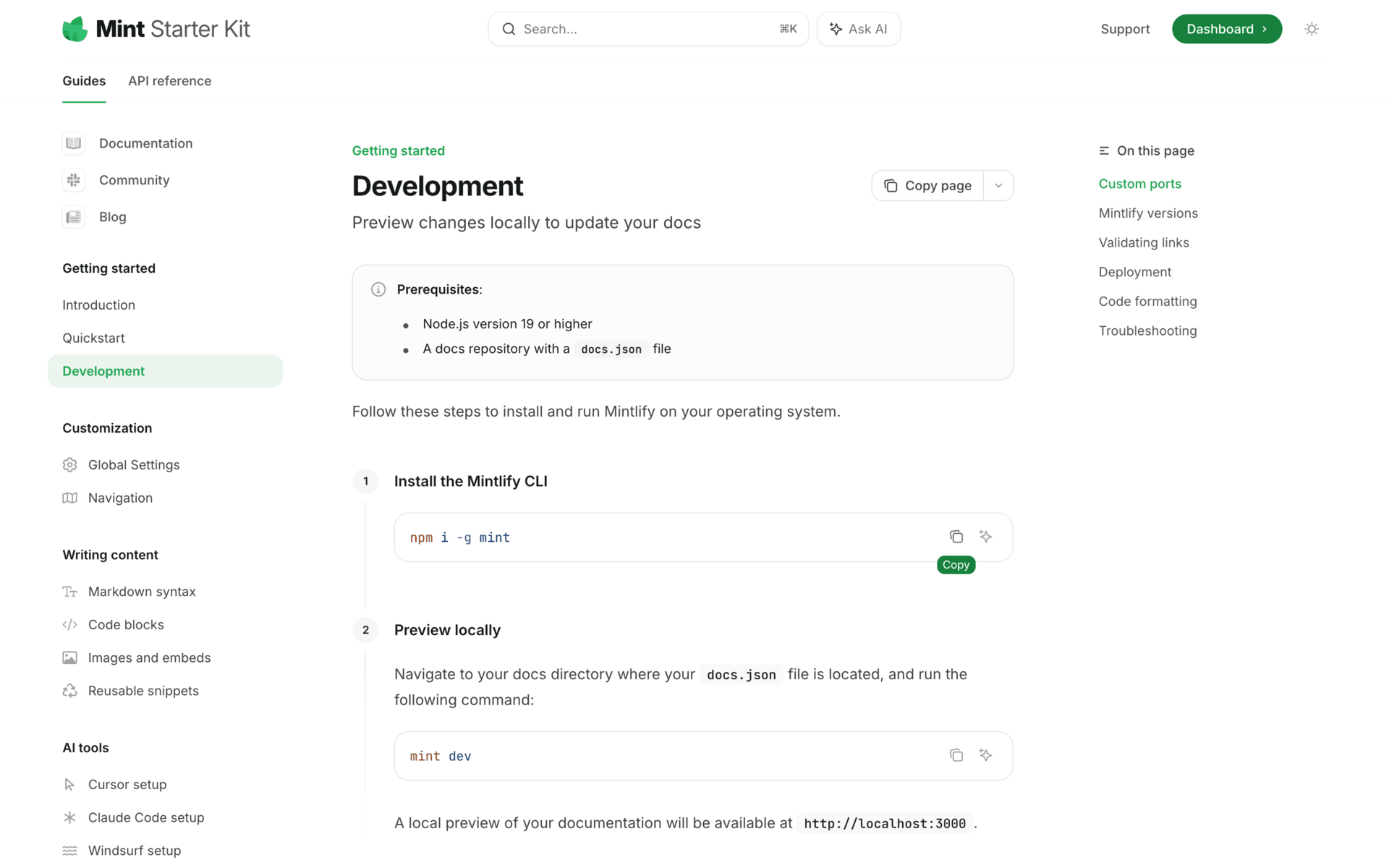Click the Mint Starter Kit title text
The image size is (1389, 868).
click(173, 29)
